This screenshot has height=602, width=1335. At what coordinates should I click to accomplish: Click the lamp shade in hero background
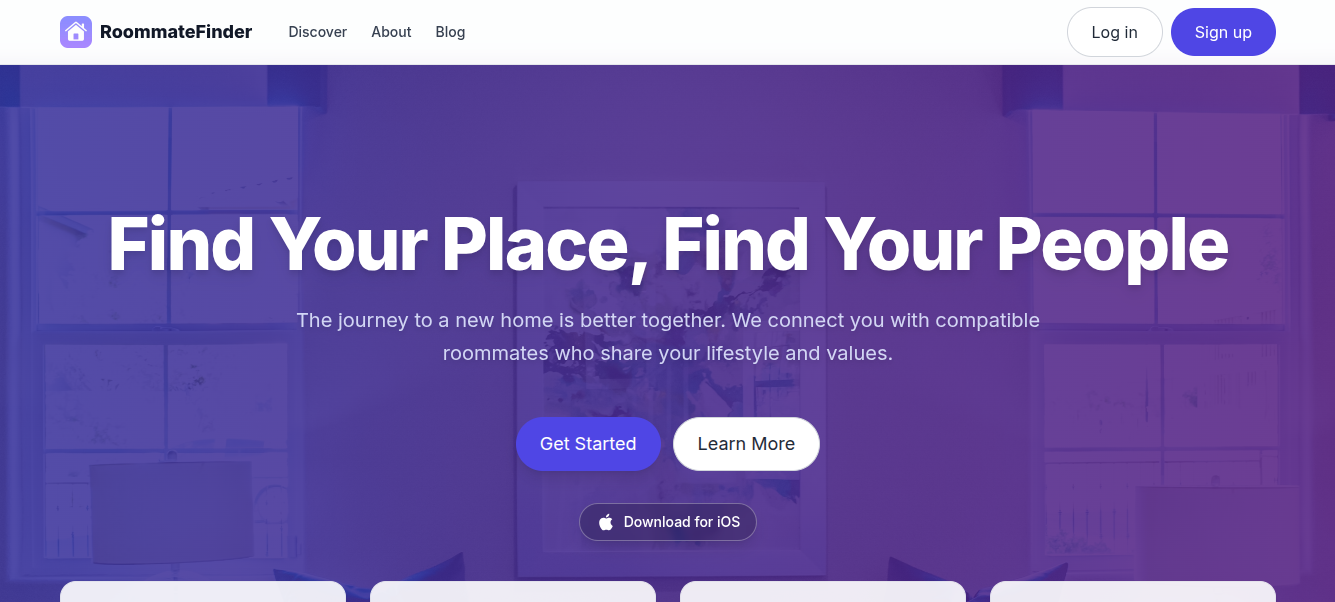tap(170, 512)
